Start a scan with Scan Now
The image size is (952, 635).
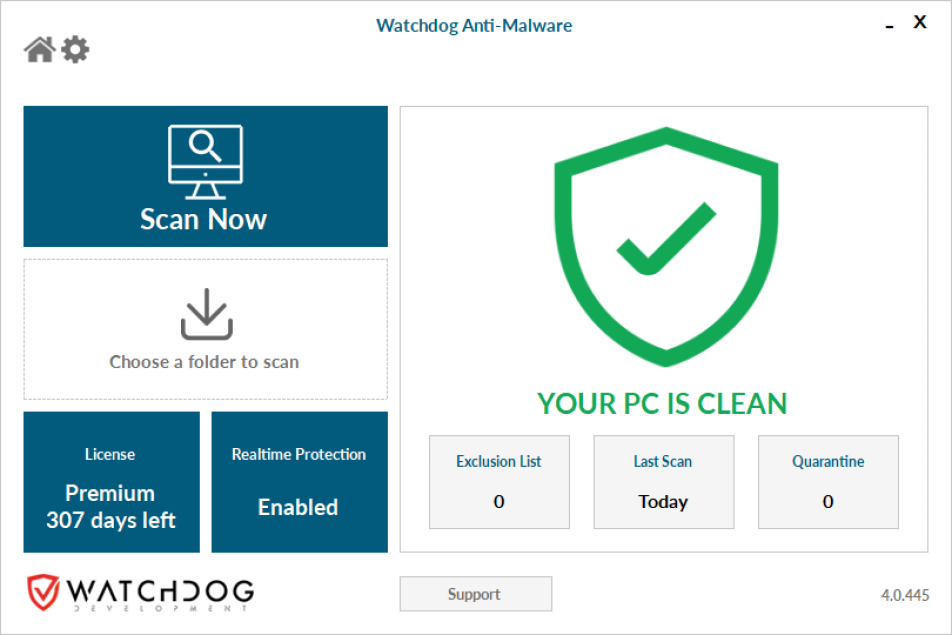[205, 177]
